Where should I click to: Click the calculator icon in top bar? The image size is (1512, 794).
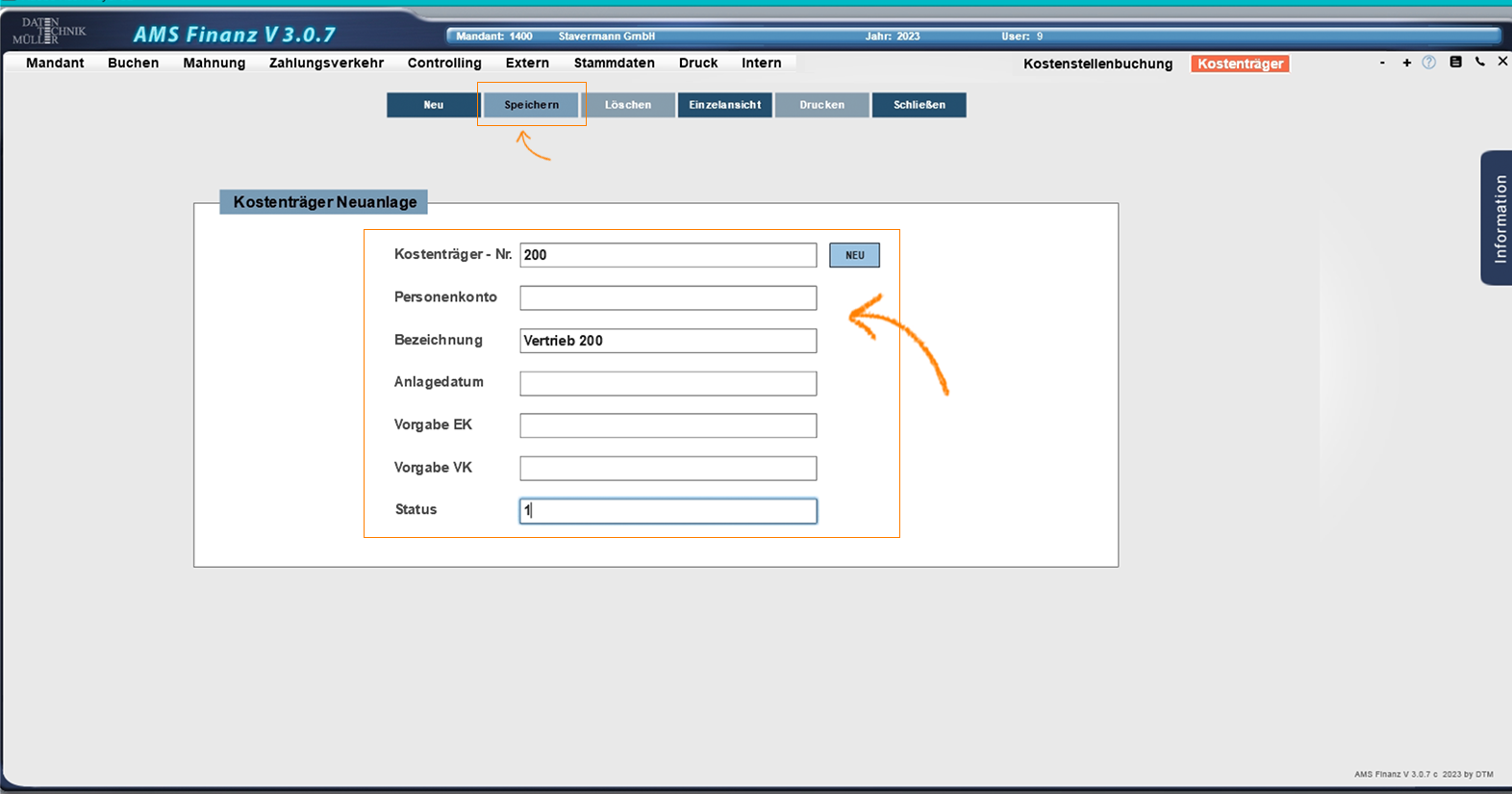[1455, 63]
